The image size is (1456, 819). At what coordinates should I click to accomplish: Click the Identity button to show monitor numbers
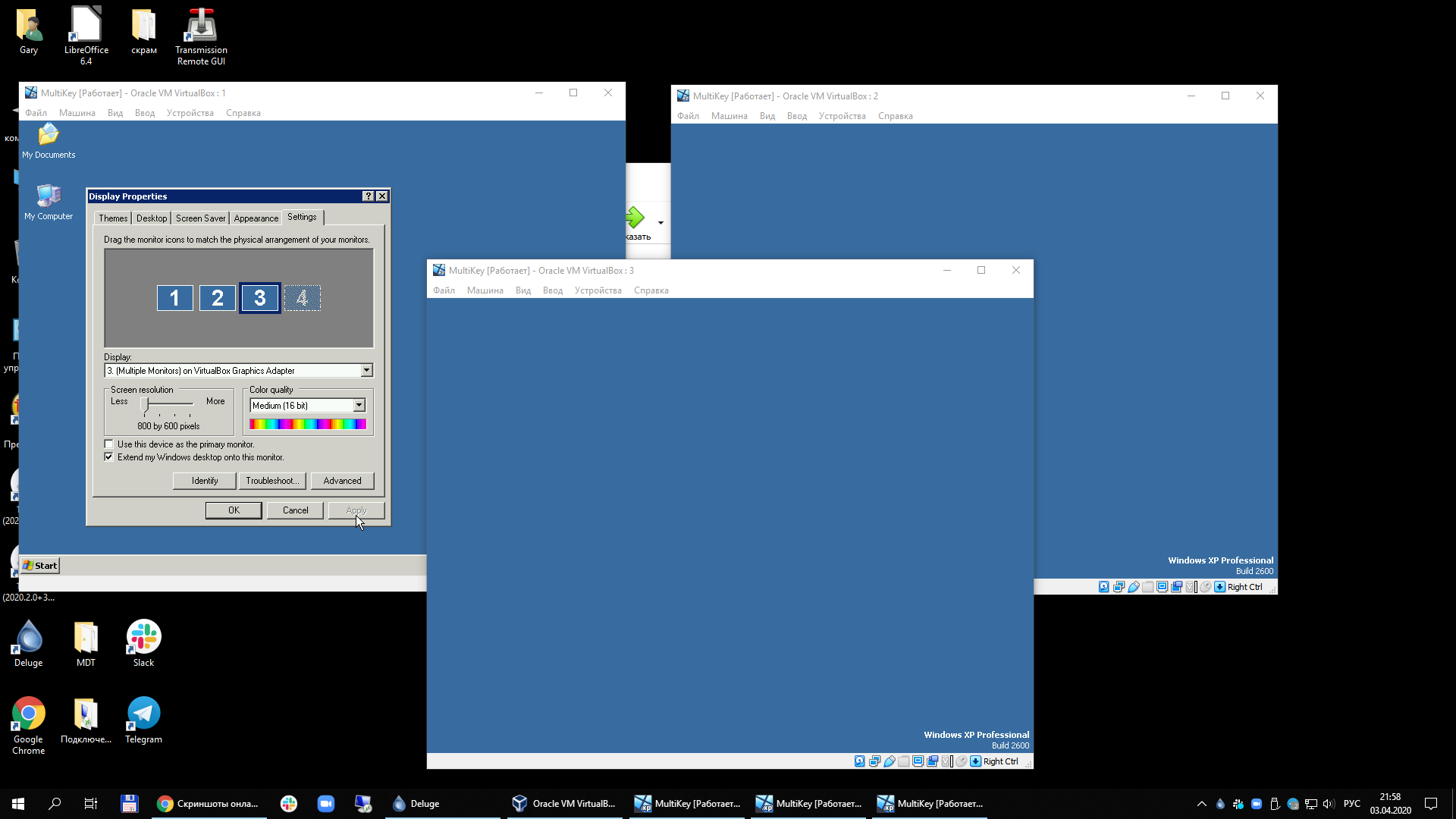click(x=204, y=481)
